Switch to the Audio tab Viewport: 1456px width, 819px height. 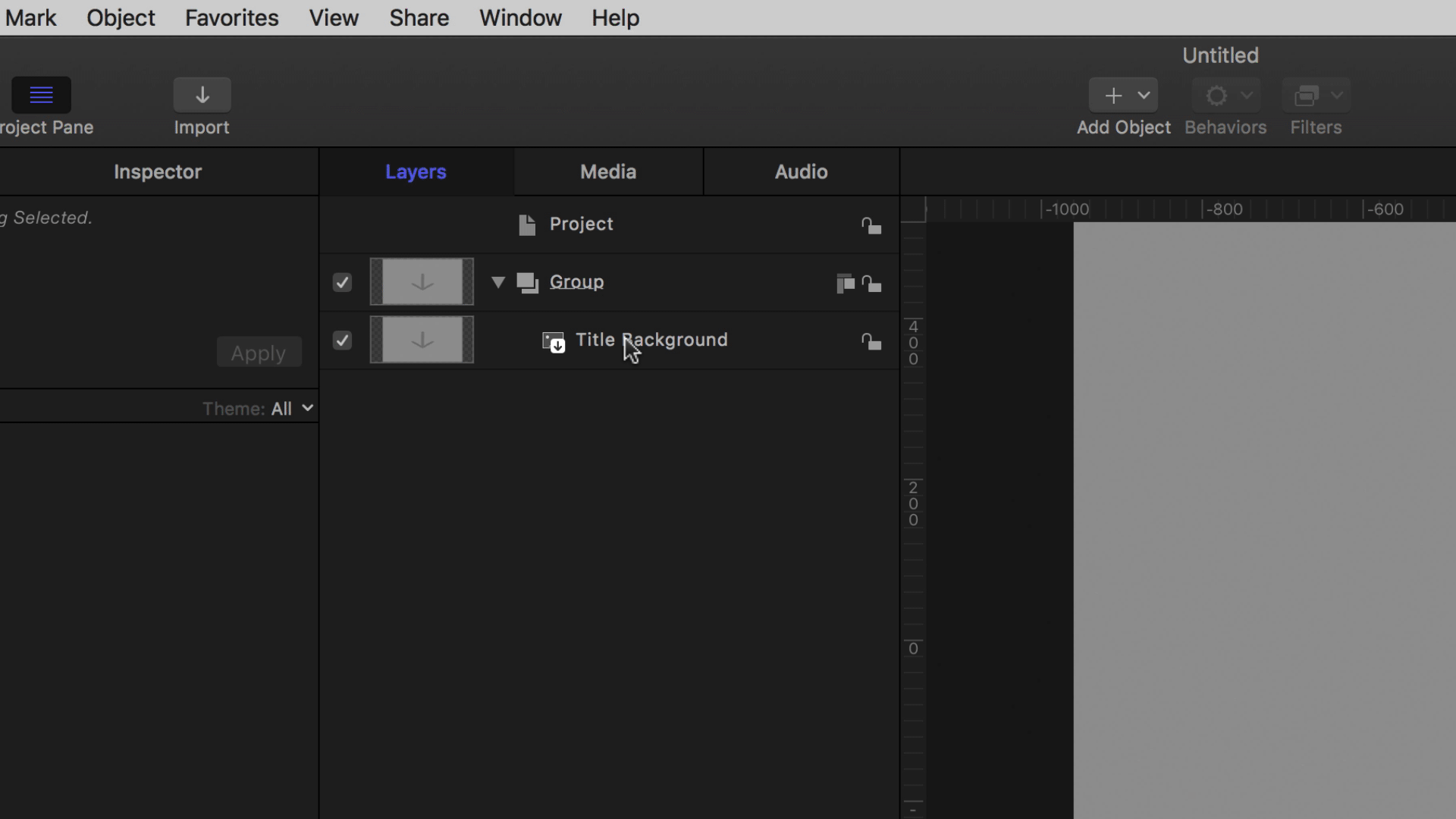[801, 172]
